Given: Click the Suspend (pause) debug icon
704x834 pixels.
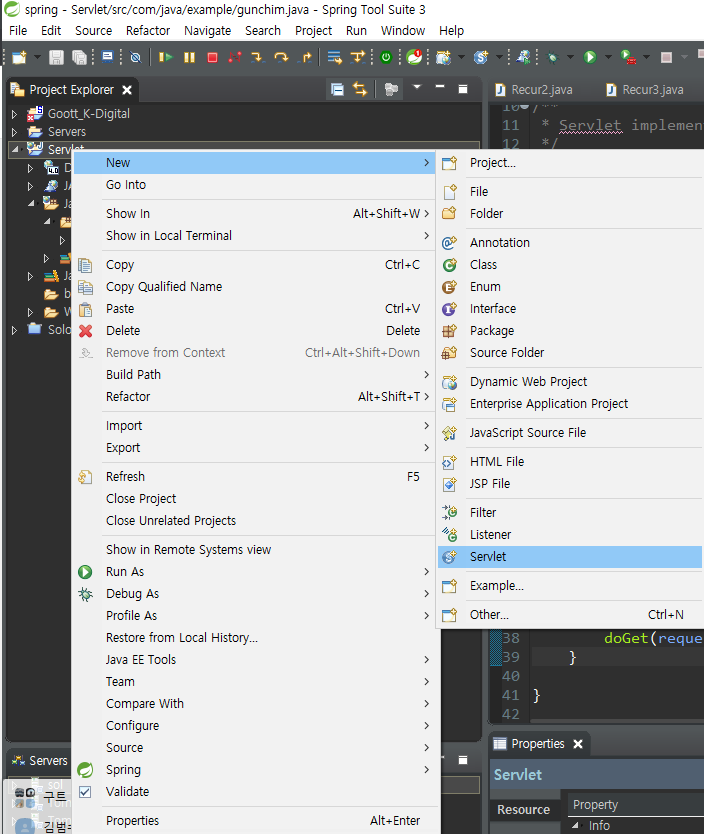Looking at the screenshot, I should tap(189, 57).
